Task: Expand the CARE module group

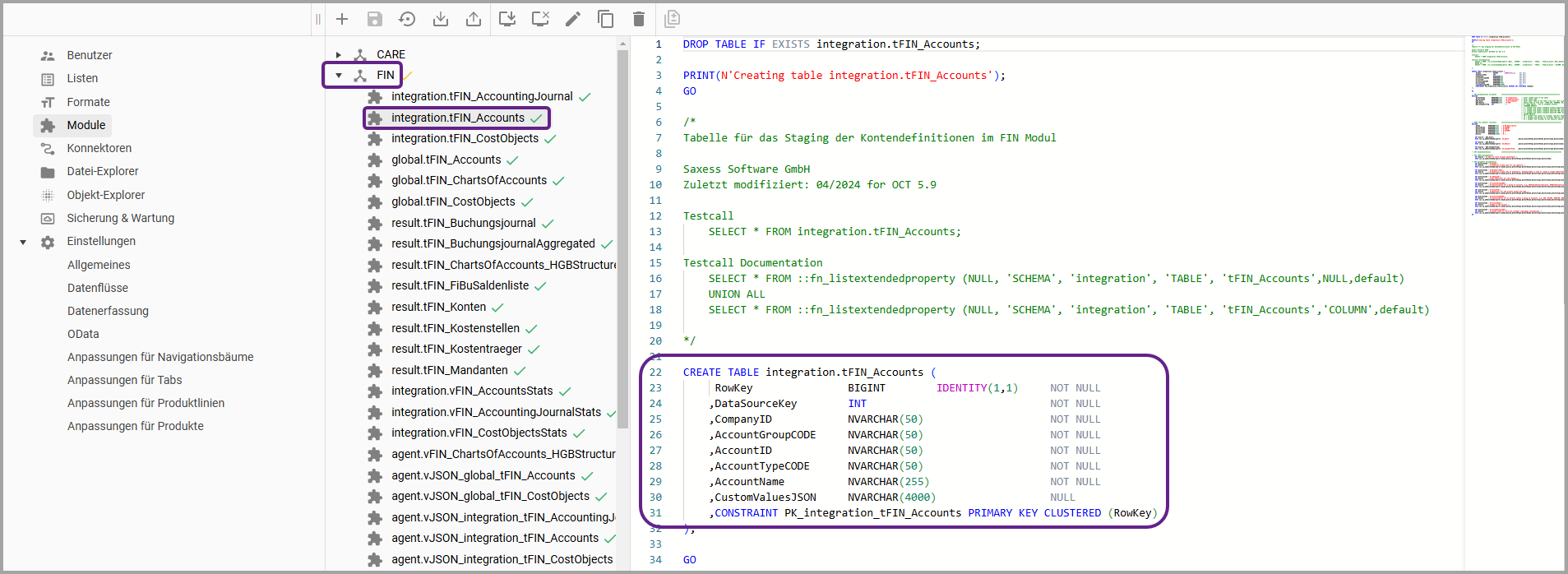Action: pos(338,55)
